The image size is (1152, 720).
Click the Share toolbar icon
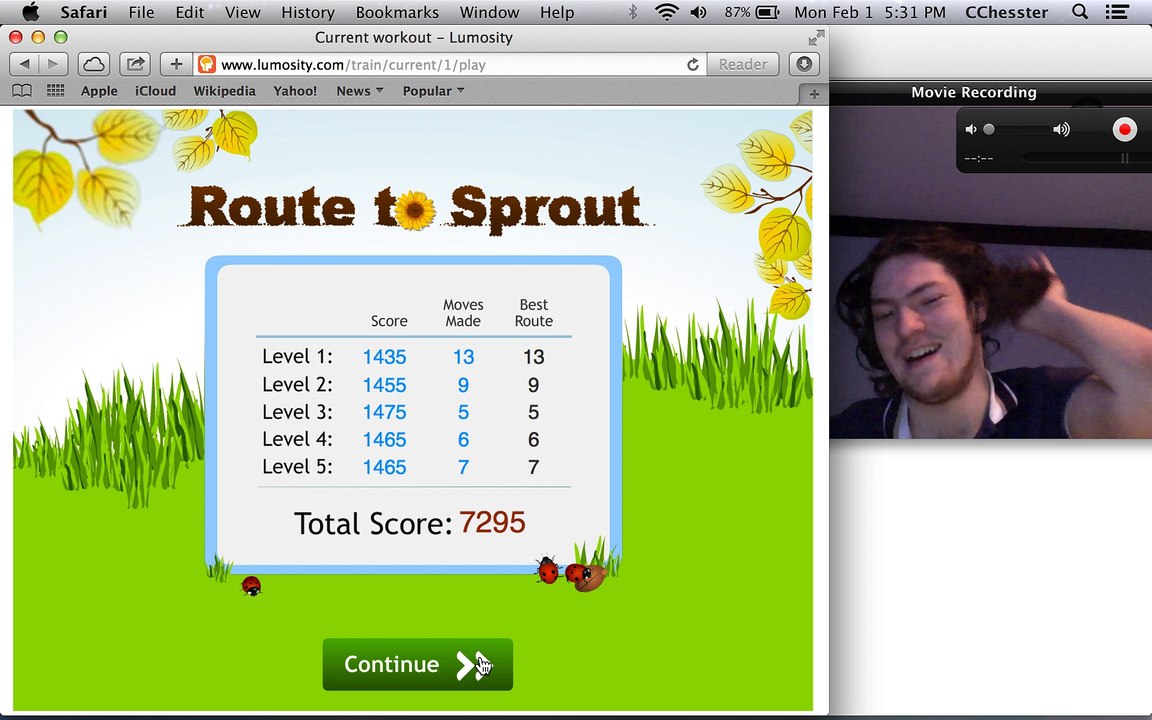pos(135,65)
